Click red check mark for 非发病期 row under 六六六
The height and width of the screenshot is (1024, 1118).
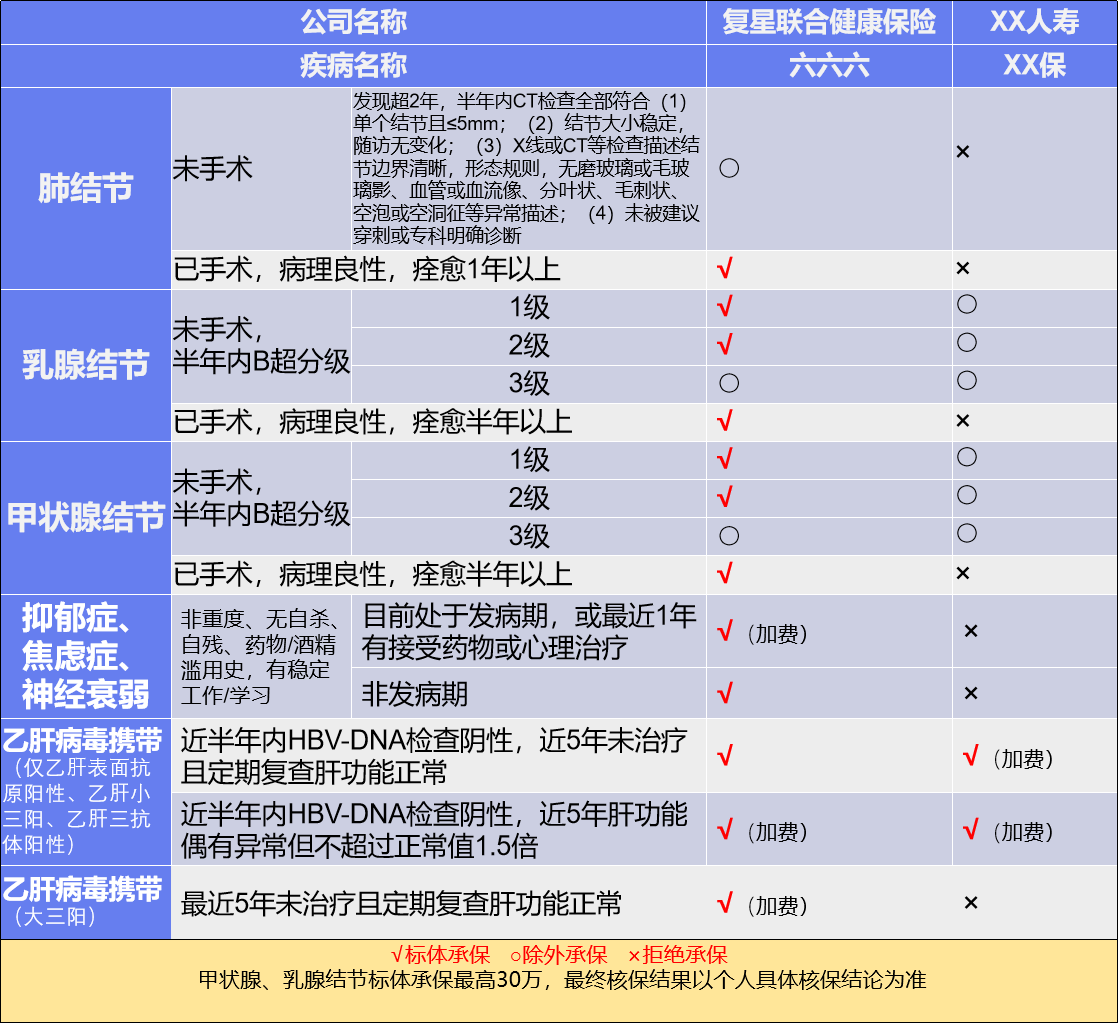point(726,692)
